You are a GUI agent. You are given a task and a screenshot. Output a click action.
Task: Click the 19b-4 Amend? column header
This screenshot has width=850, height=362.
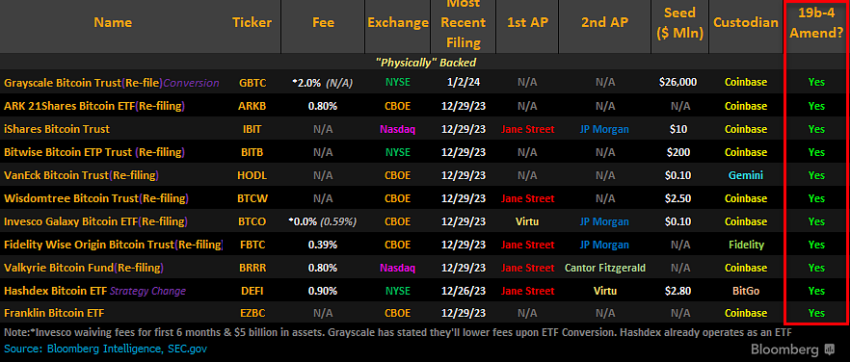[x=816, y=22]
